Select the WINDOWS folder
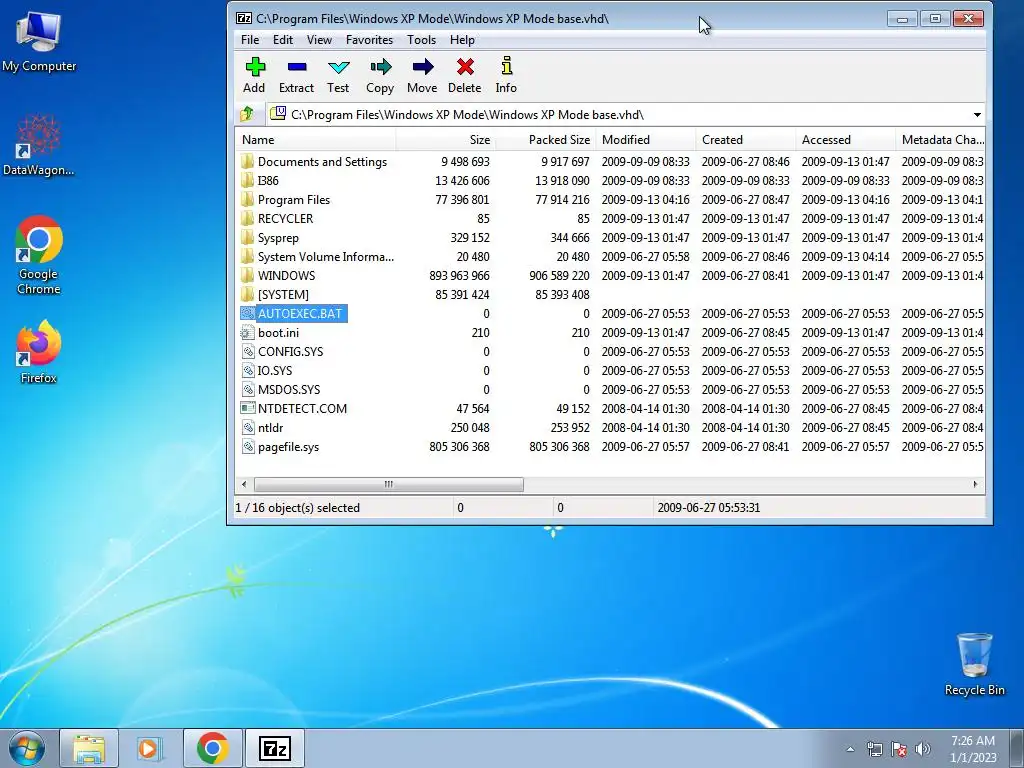The width and height of the screenshot is (1024, 768). point(278,276)
